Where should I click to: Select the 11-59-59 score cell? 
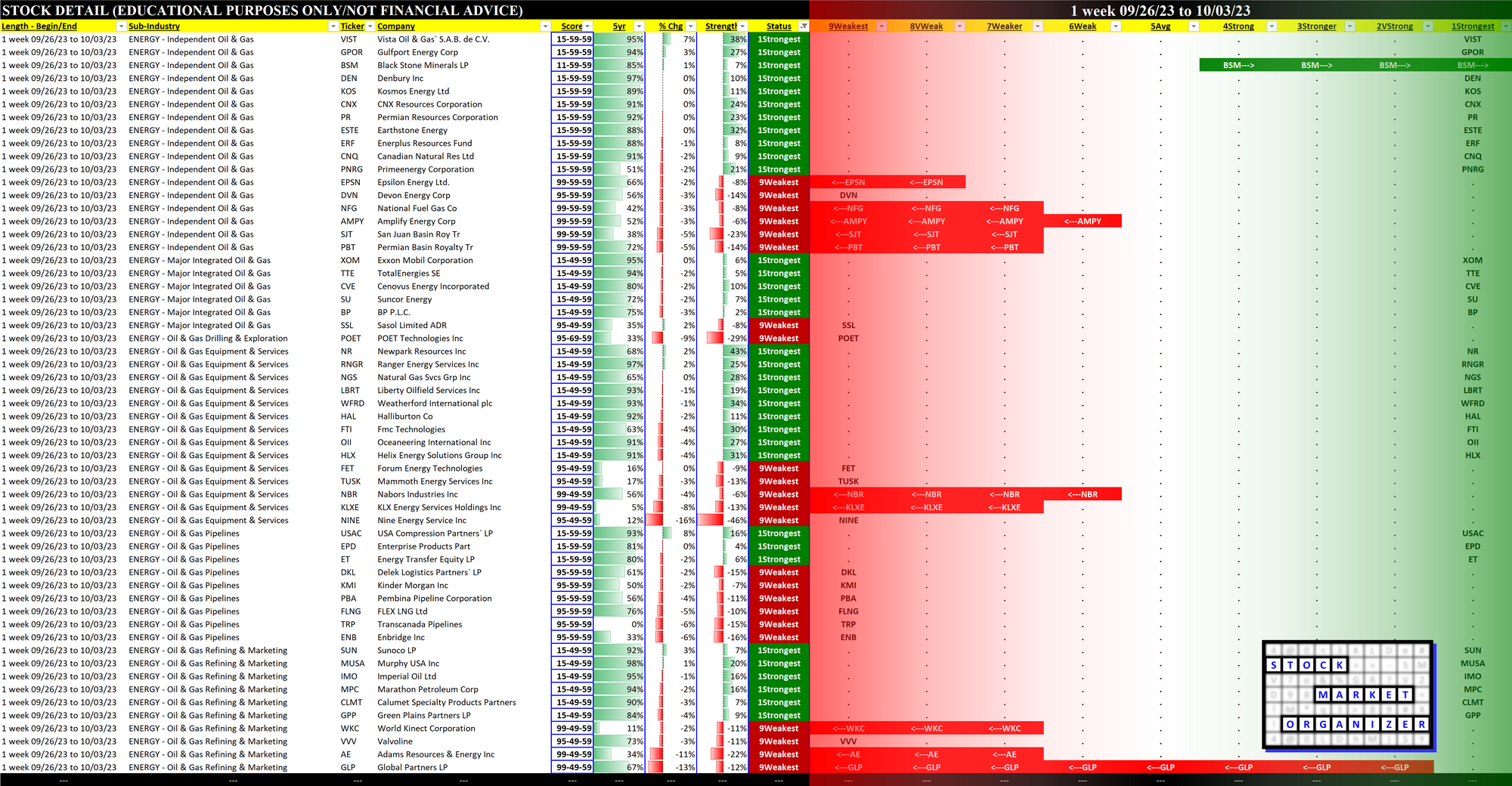574,65
